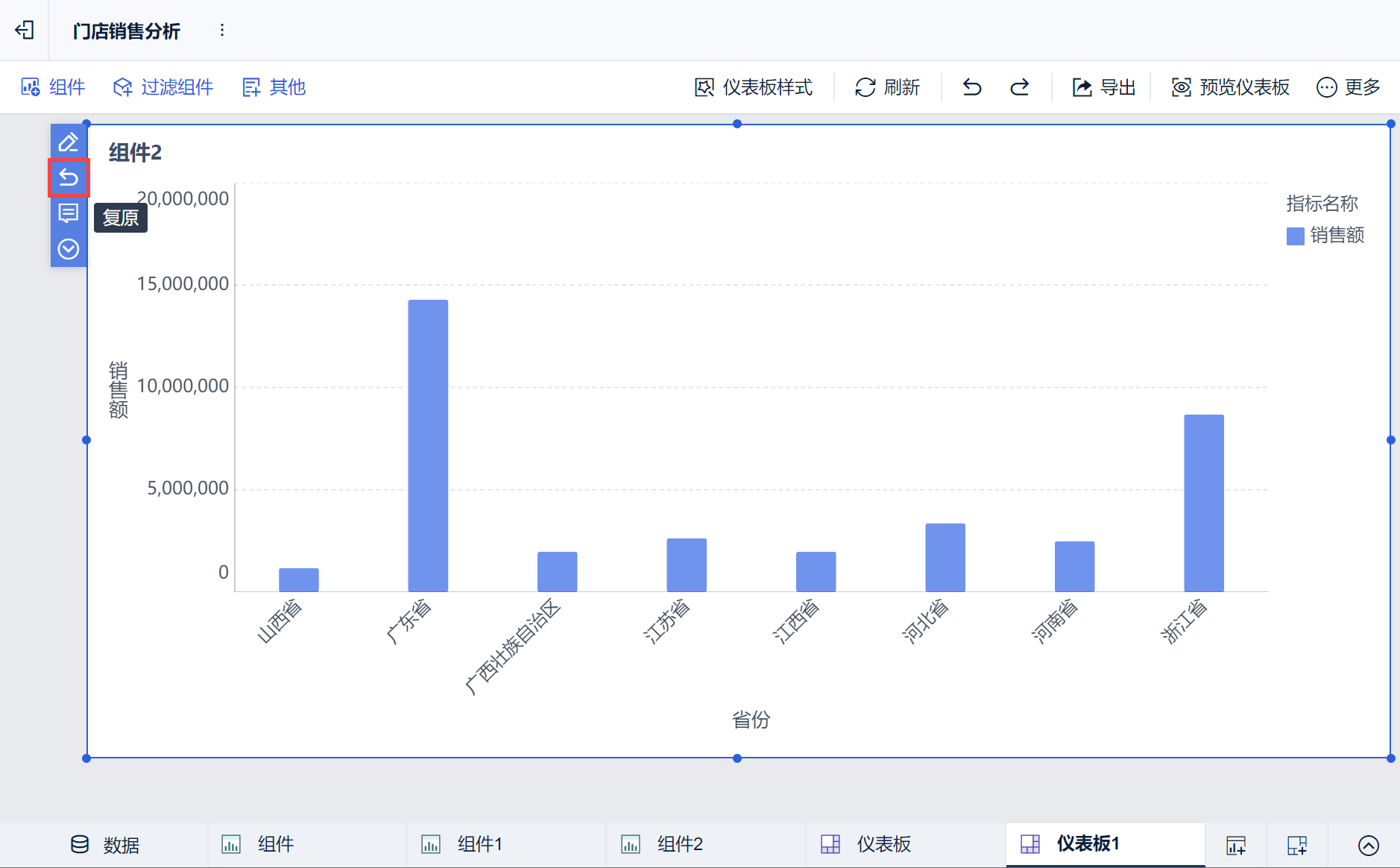Select the 广西壮族自治区 bar
This screenshot has height=868, width=1400.
pos(558,572)
